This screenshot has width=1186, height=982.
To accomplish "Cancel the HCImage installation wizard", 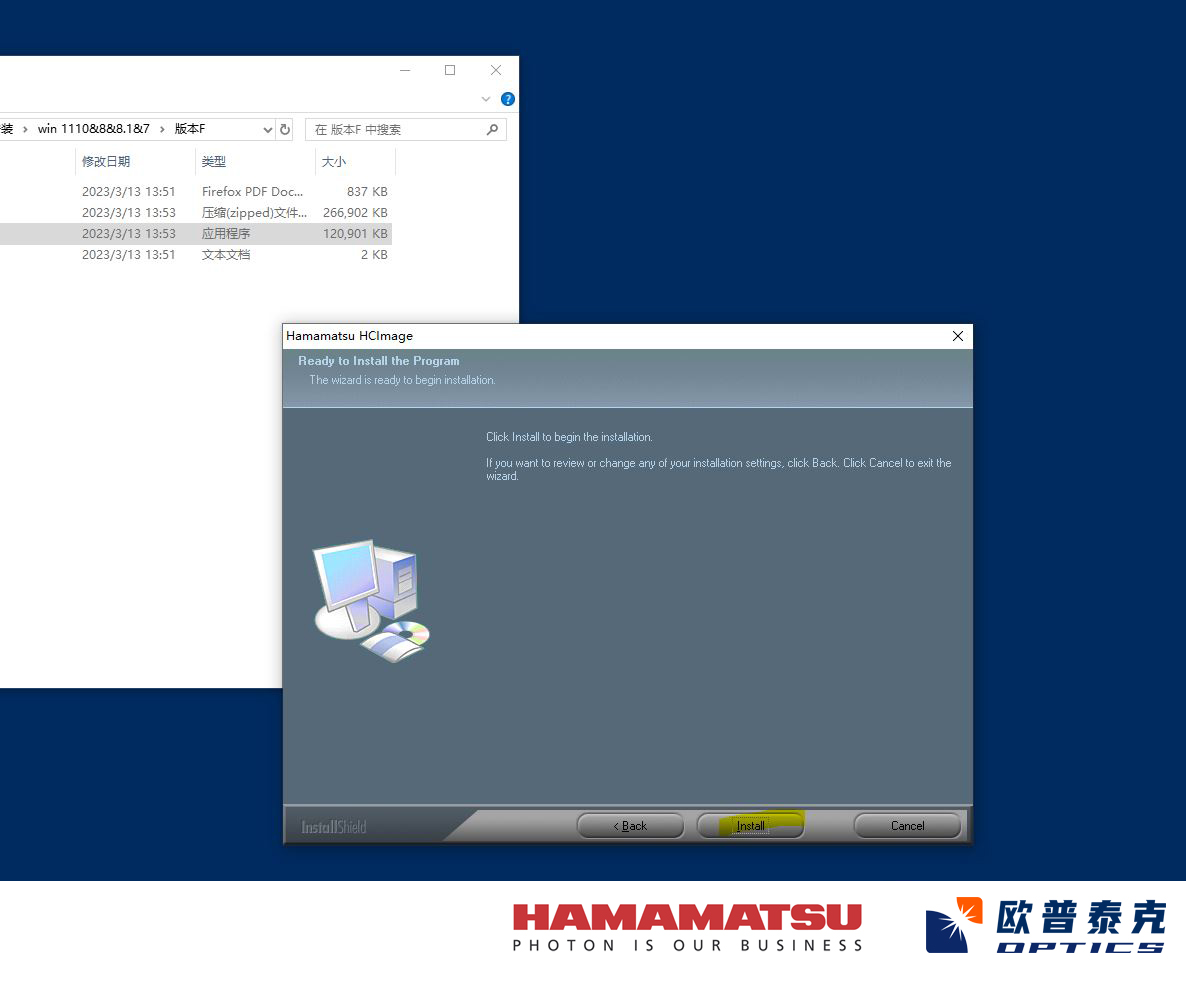I will pos(907,826).
